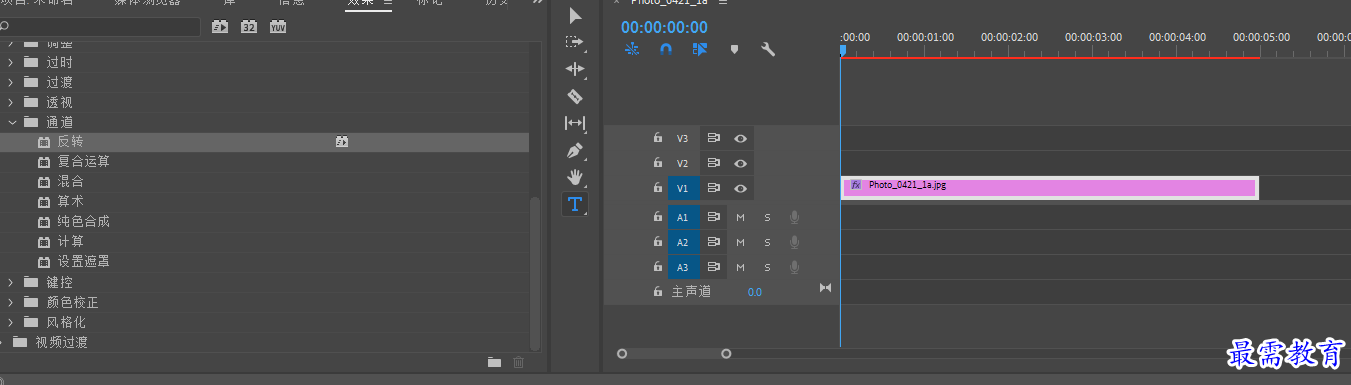The image size is (1351, 385).
Task: Select the 计算 effect
Action: [264, 242]
